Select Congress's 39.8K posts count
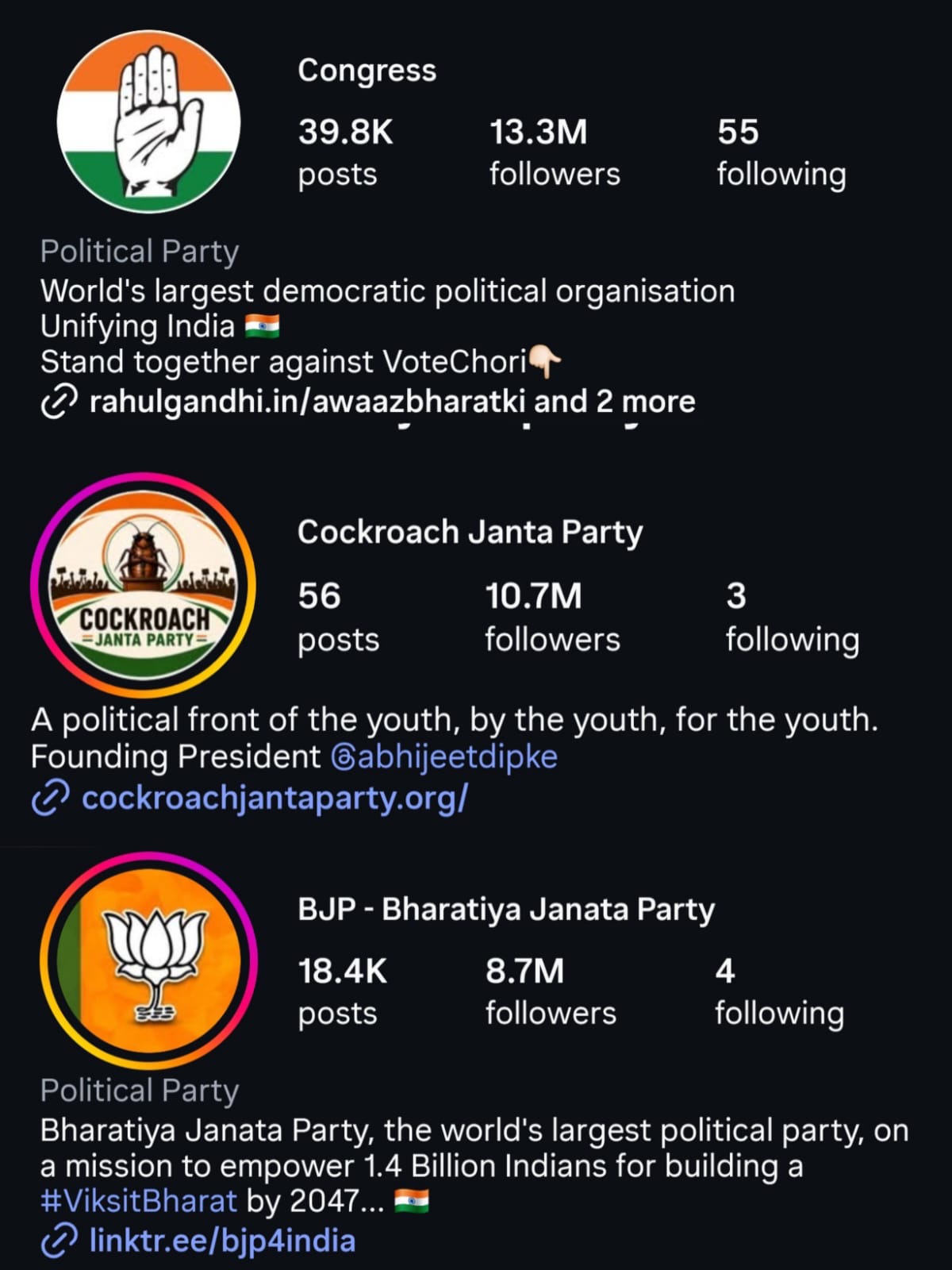This screenshot has height=1270, width=952. pyautogui.click(x=345, y=152)
